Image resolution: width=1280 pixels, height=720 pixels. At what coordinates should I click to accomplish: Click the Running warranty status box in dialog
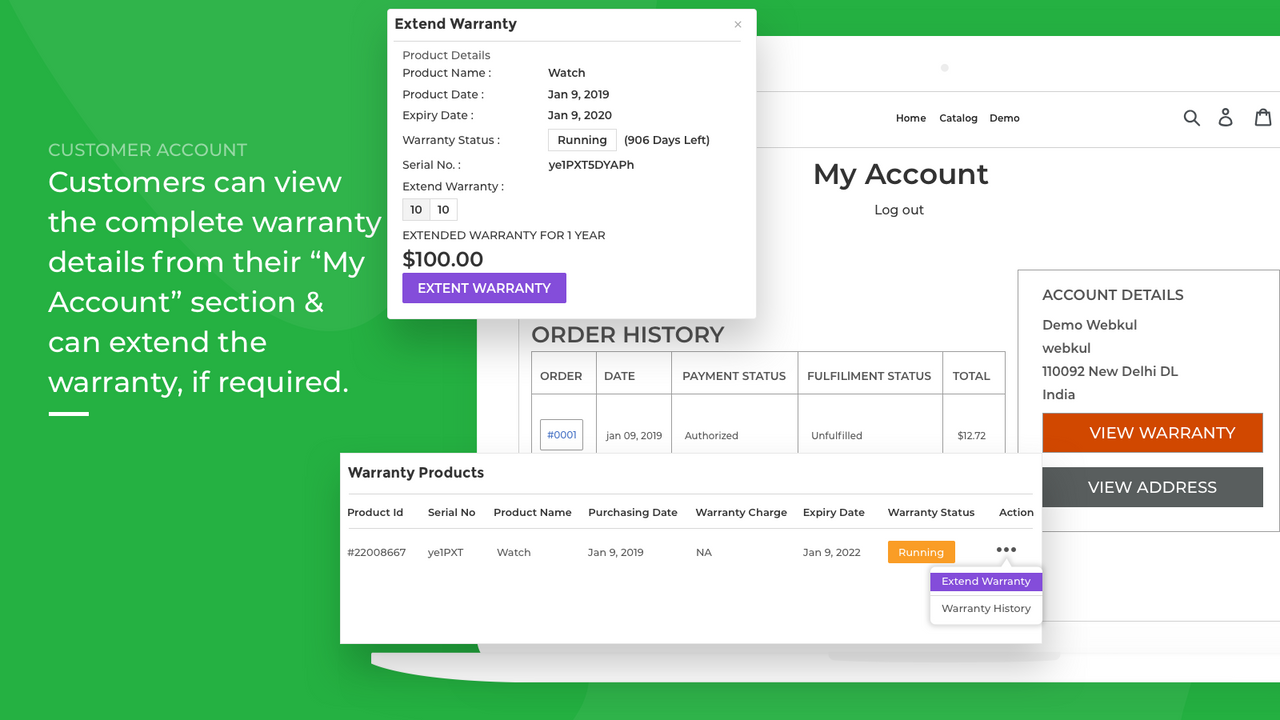[x=582, y=140]
